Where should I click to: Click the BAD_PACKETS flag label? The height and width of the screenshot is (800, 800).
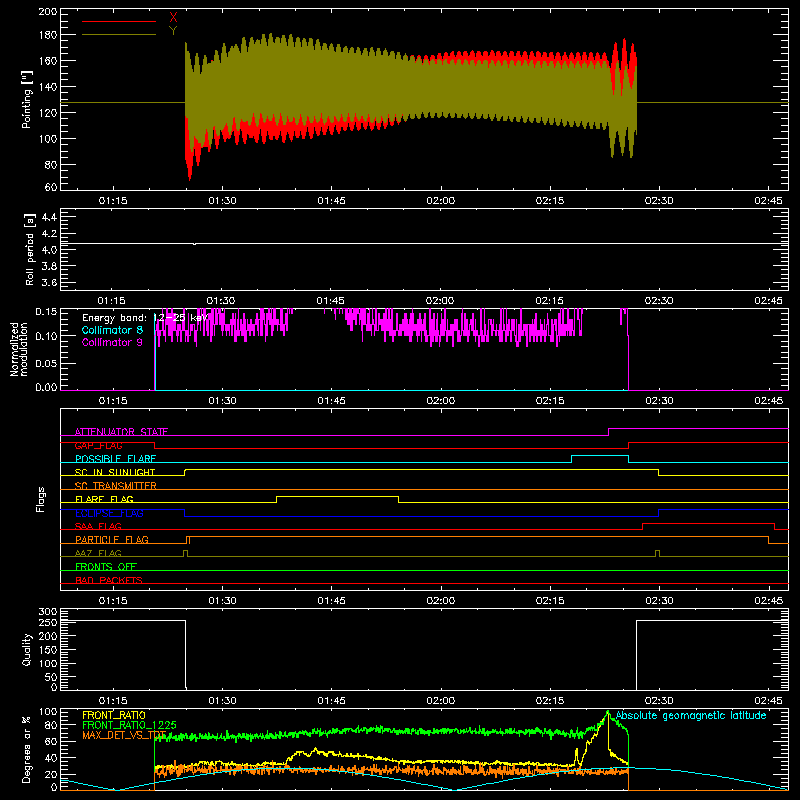(109, 580)
